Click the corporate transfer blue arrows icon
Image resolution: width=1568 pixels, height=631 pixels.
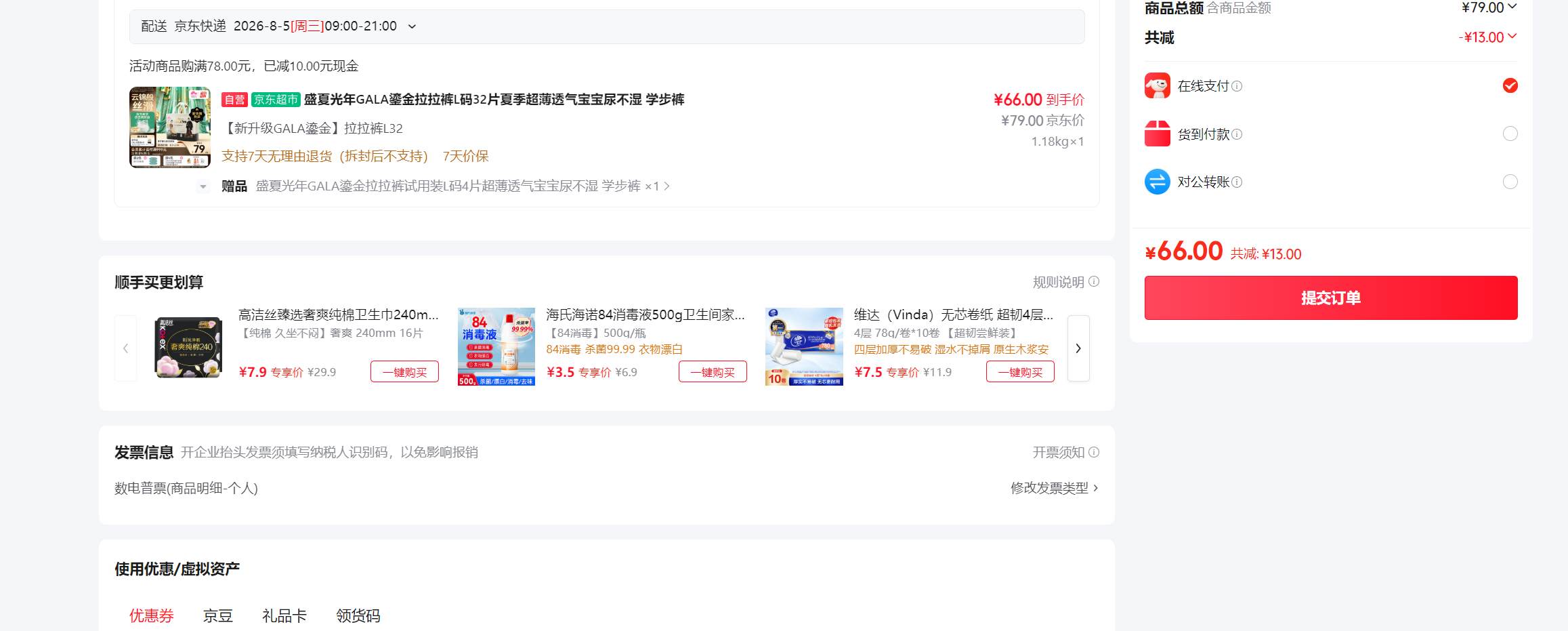(x=1158, y=182)
